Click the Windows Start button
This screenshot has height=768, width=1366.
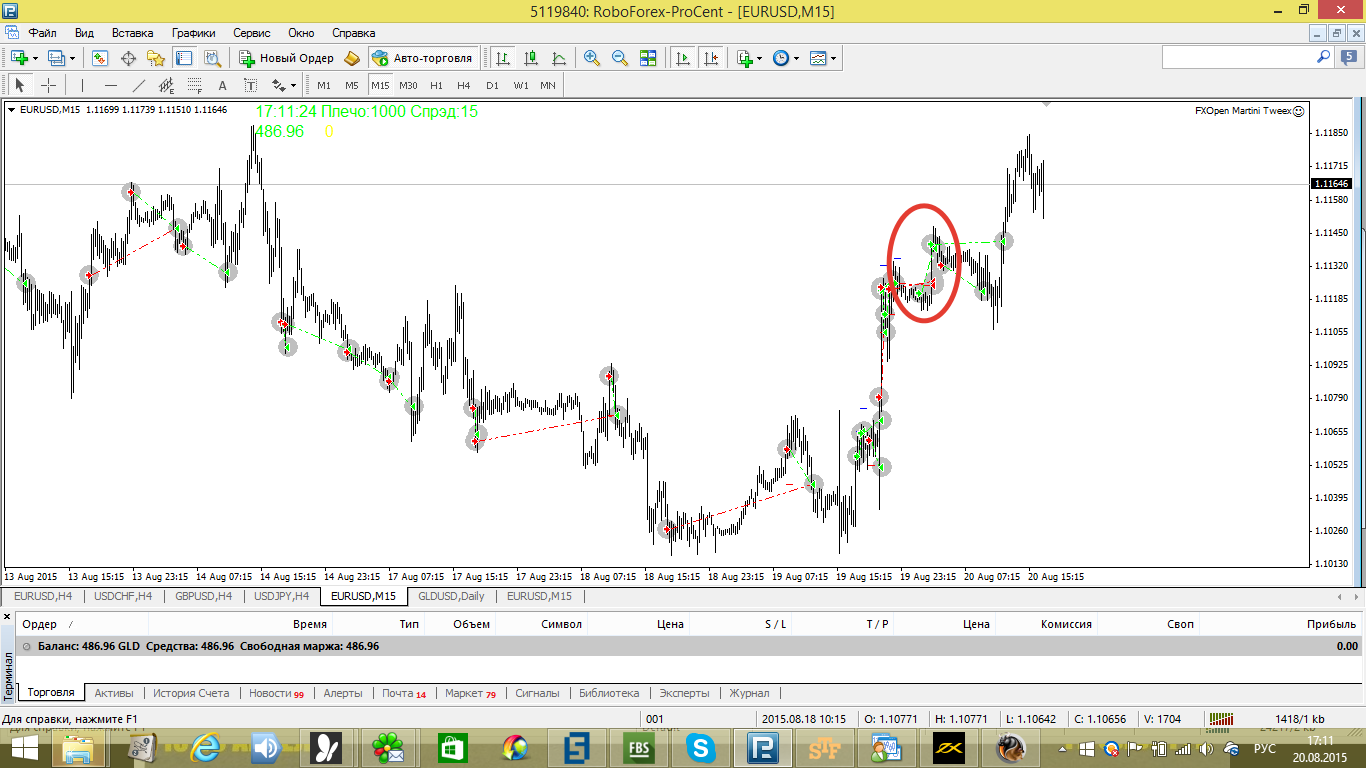coord(24,748)
